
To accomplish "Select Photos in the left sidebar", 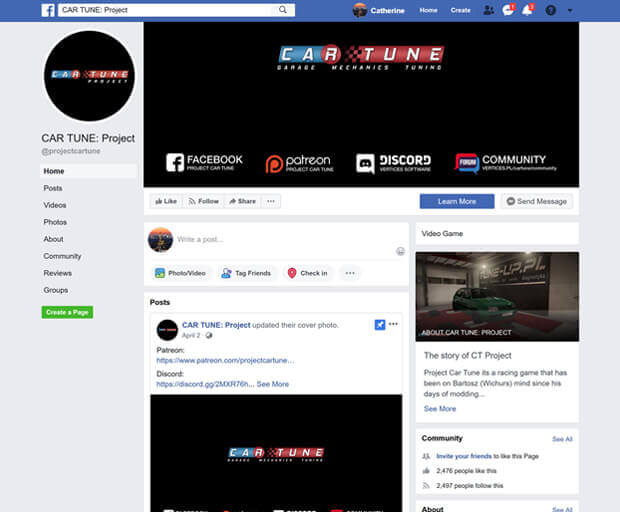I will click(55, 222).
